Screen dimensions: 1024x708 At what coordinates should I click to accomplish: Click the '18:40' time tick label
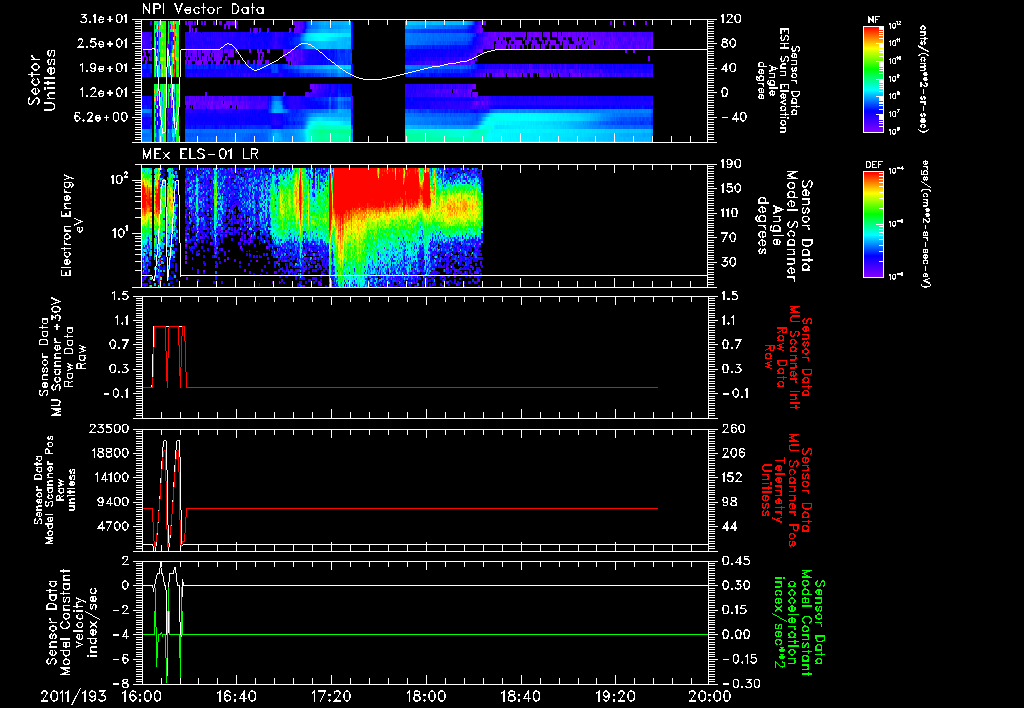(520, 696)
